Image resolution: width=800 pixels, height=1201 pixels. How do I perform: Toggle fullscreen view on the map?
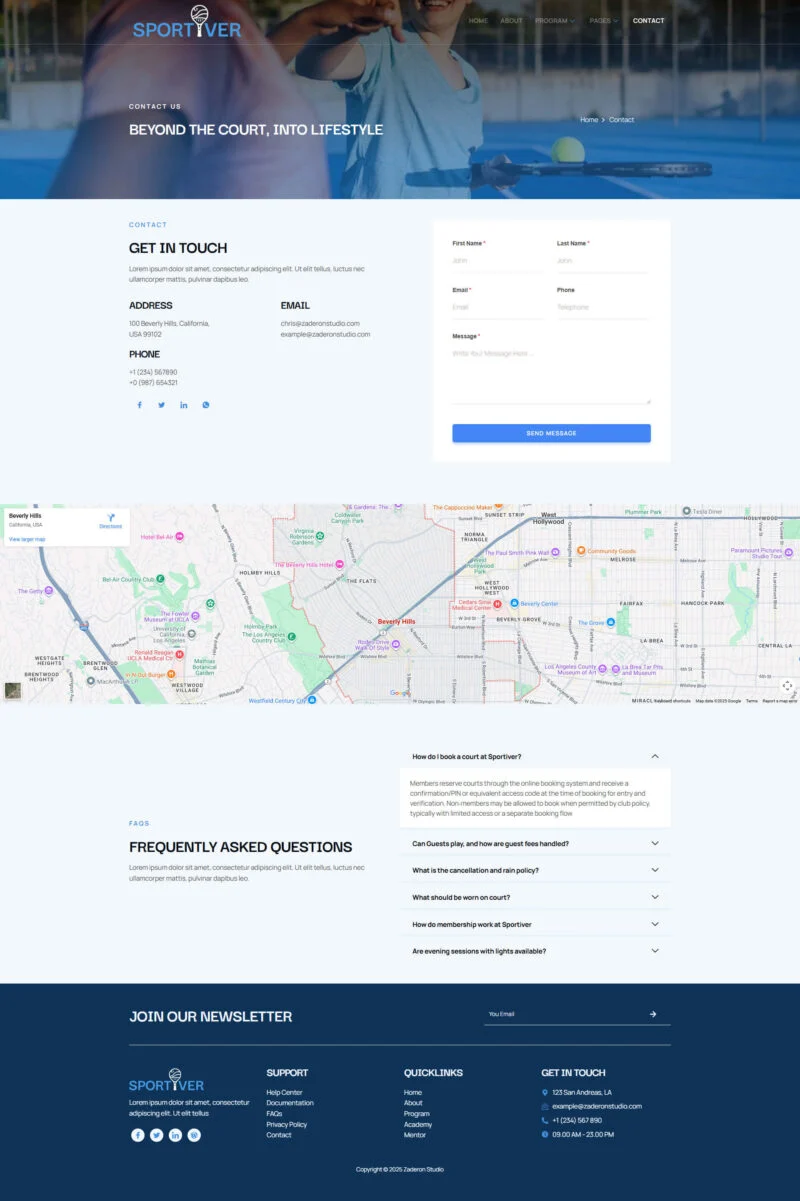(787, 685)
